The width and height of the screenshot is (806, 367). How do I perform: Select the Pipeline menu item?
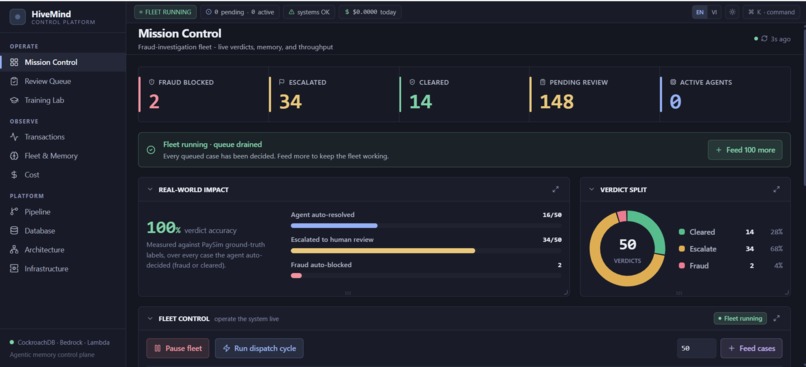click(63, 212)
